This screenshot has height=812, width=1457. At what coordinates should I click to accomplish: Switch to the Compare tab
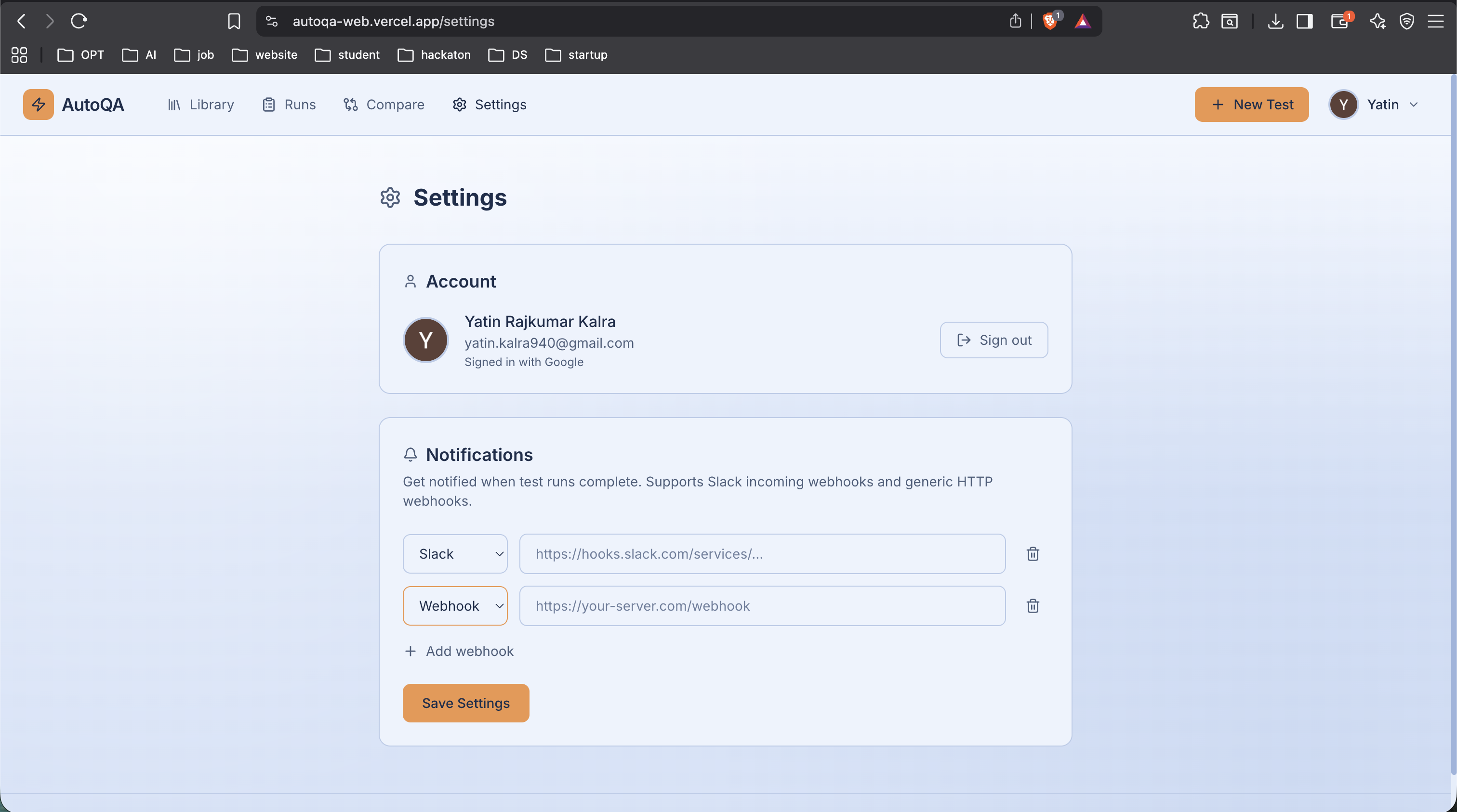coord(384,105)
